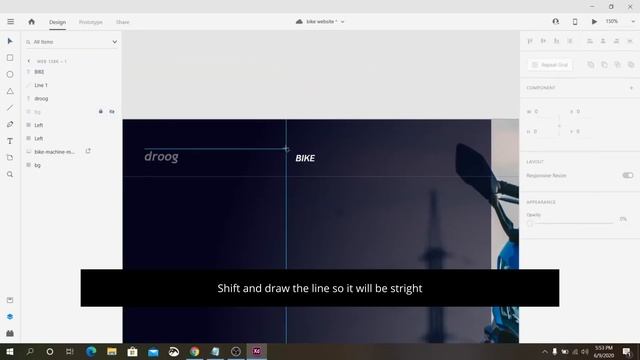Select the Select (arrow) tool

coord(10,41)
